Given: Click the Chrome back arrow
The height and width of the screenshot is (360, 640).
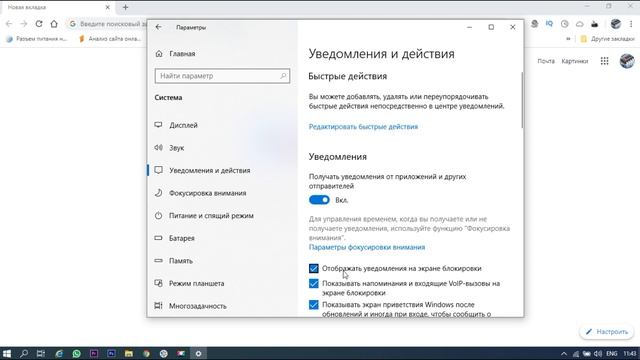Looking at the screenshot, I should (x=9, y=24).
